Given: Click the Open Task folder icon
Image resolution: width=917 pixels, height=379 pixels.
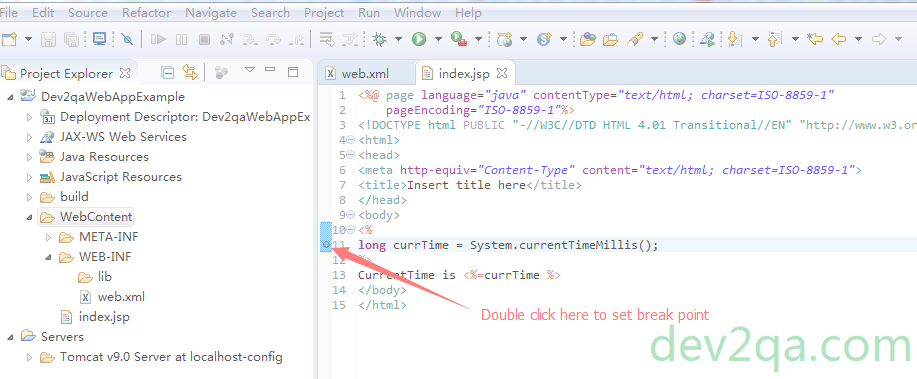Looking at the screenshot, I should 611,39.
